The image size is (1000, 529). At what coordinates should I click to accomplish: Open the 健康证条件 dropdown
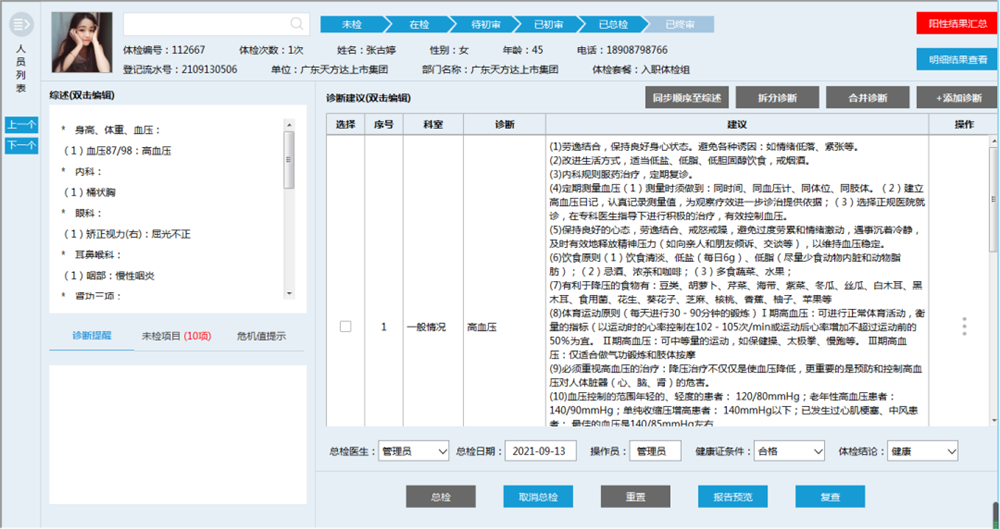(x=789, y=451)
